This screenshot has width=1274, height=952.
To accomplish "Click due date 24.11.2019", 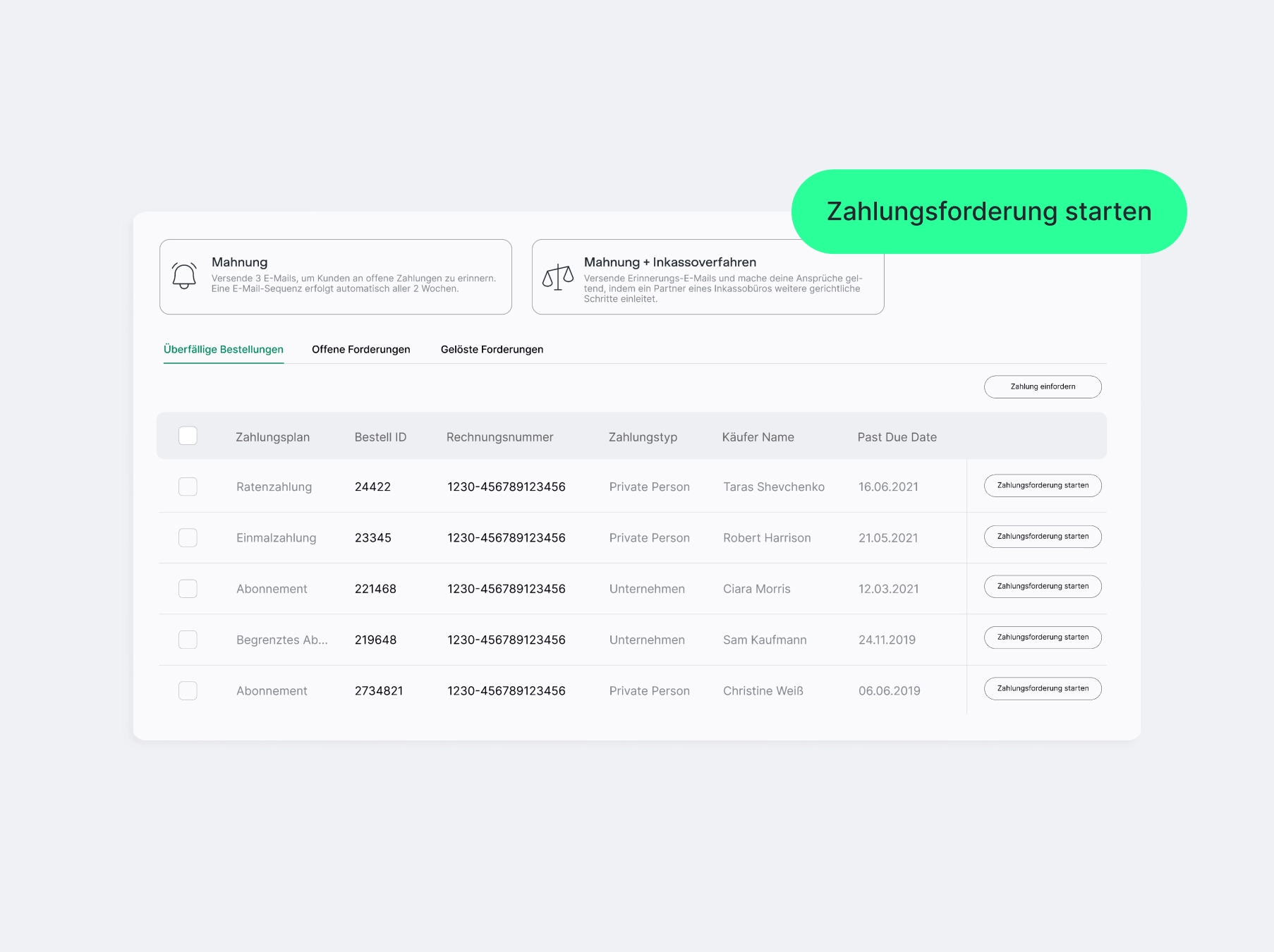I will [887, 640].
